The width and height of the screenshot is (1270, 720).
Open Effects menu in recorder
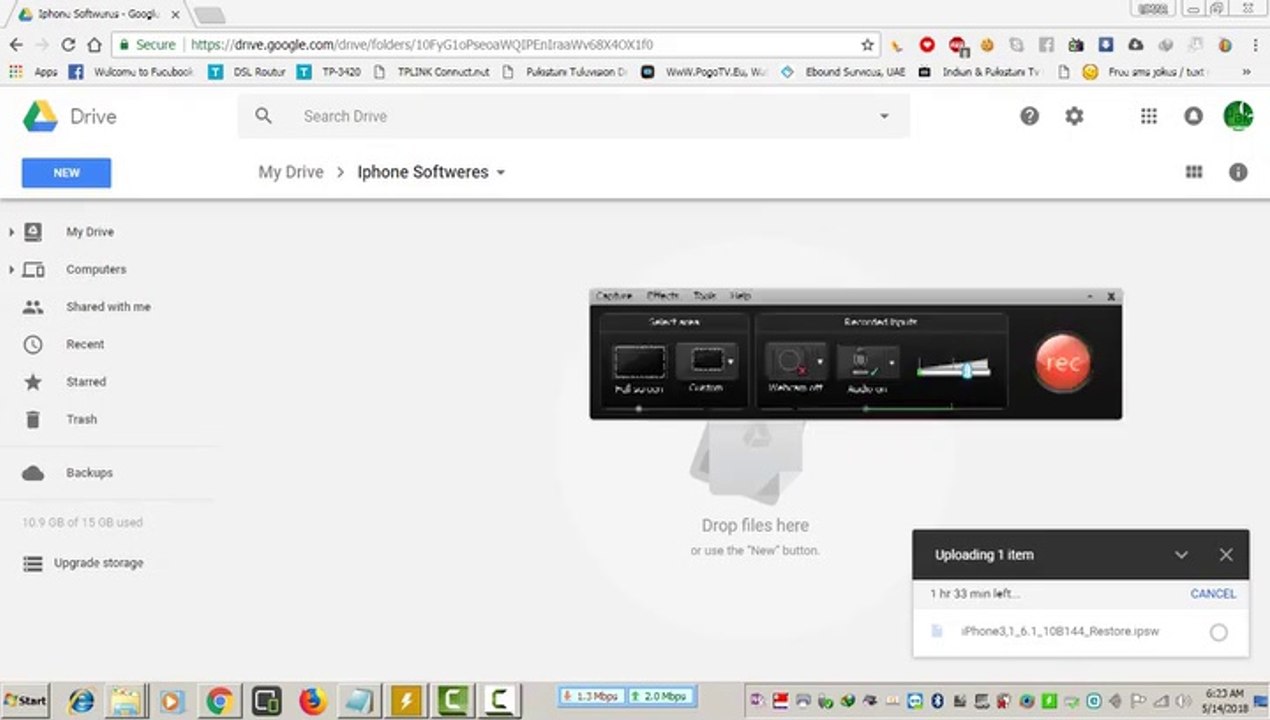pyautogui.click(x=663, y=296)
